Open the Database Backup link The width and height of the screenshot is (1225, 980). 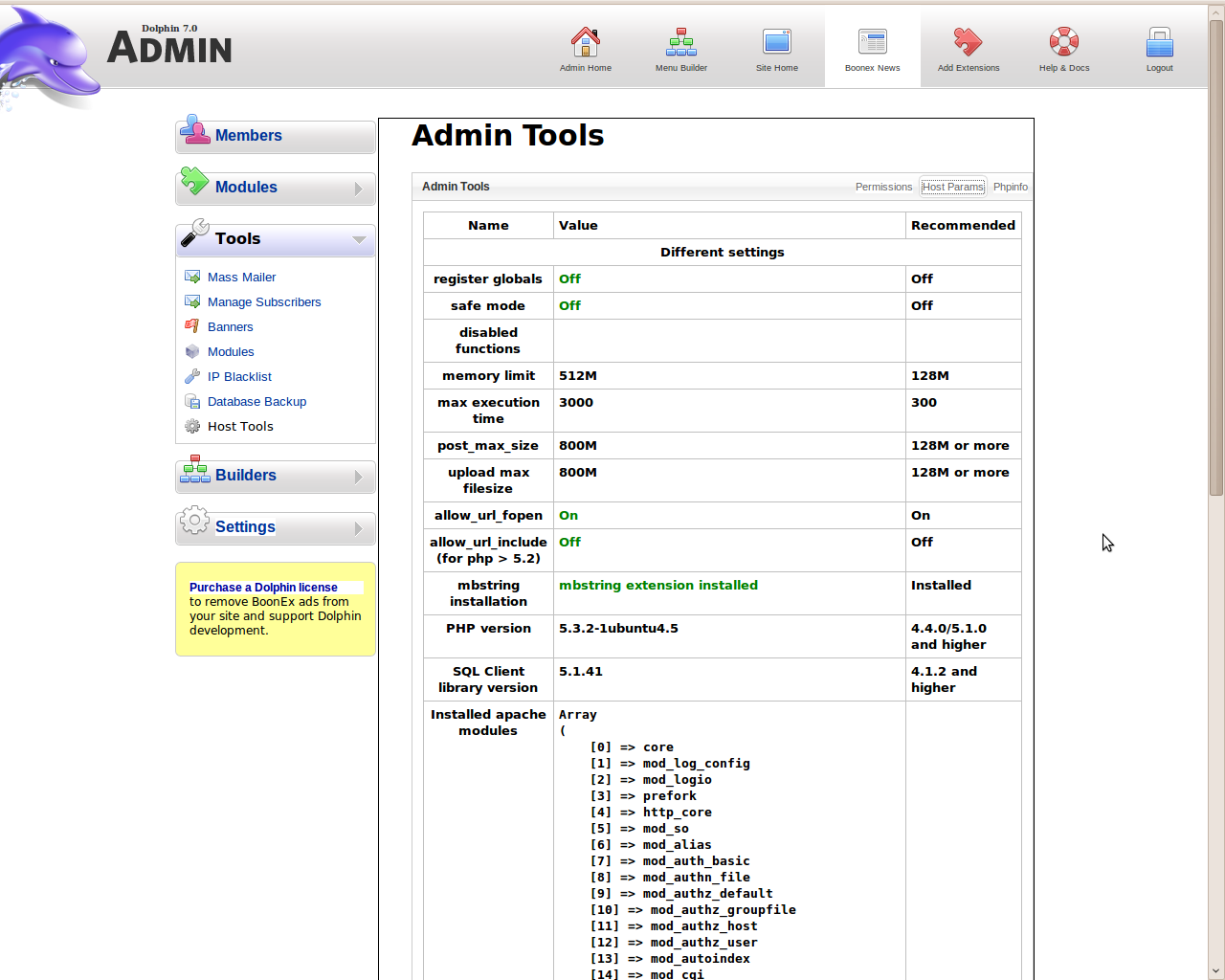(x=256, y=402)
